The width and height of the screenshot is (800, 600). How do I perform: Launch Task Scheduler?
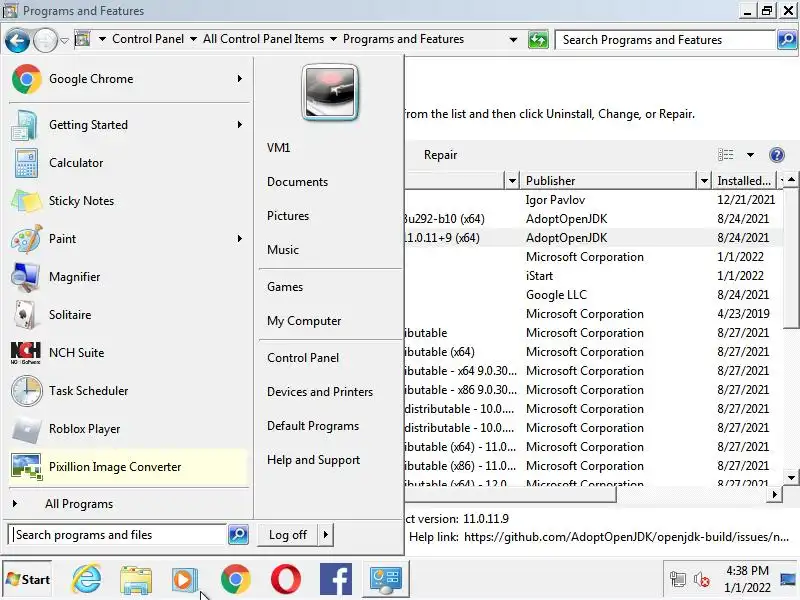[129, 391]
